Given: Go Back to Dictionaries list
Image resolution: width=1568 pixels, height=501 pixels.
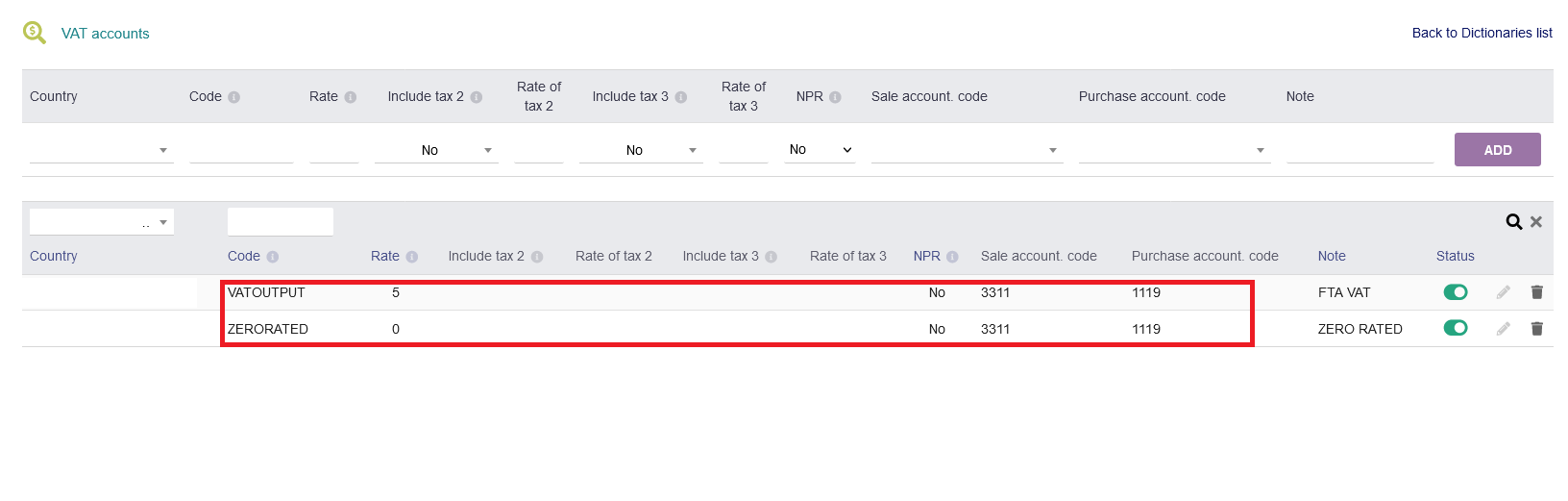Looking at the screenshot, I should (x=1482, y=33).
